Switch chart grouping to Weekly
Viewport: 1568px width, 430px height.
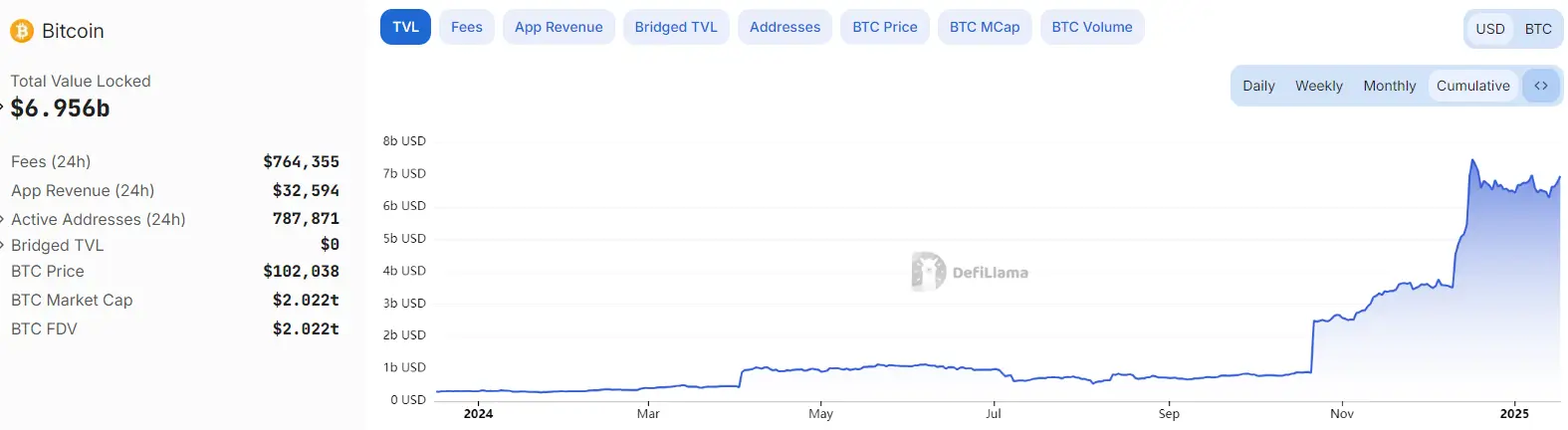click(1318, 86)
